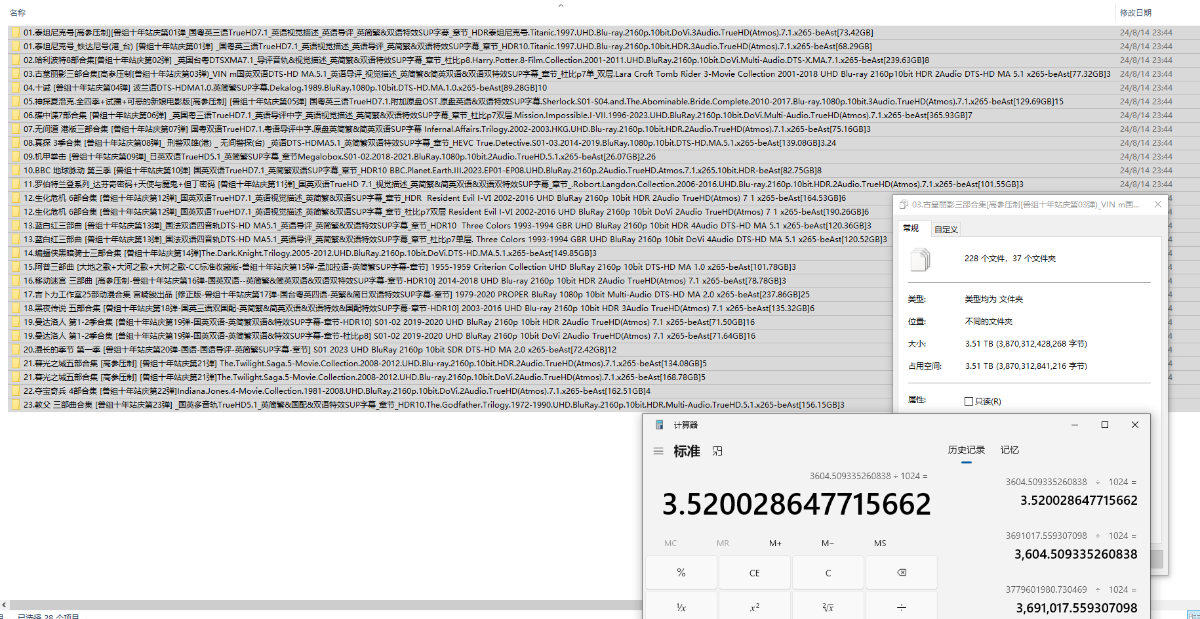Select the 历史记录 history tab
The image size is (1200, 619).
(x=966, y=450)
